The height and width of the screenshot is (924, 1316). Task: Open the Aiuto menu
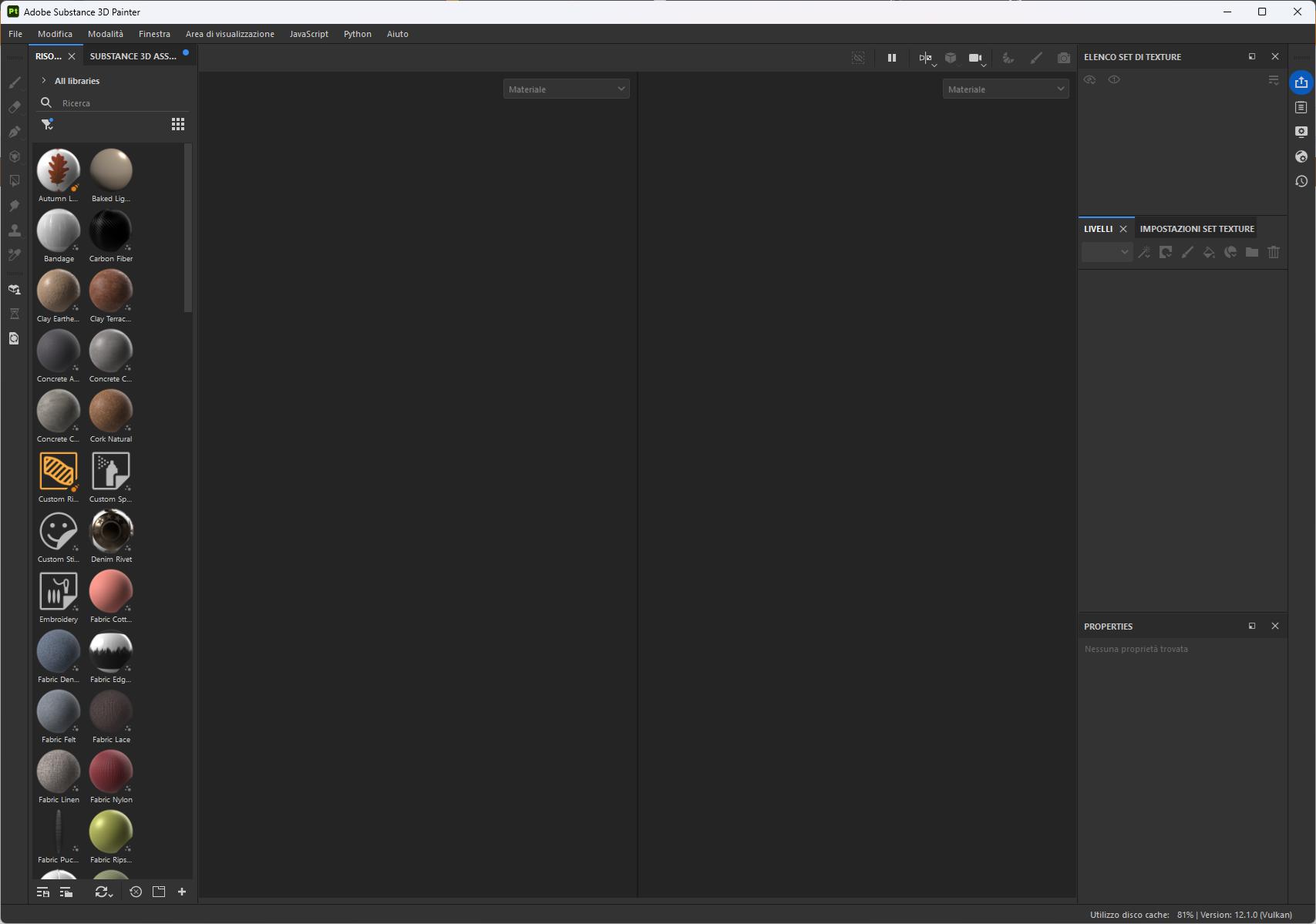398,34
